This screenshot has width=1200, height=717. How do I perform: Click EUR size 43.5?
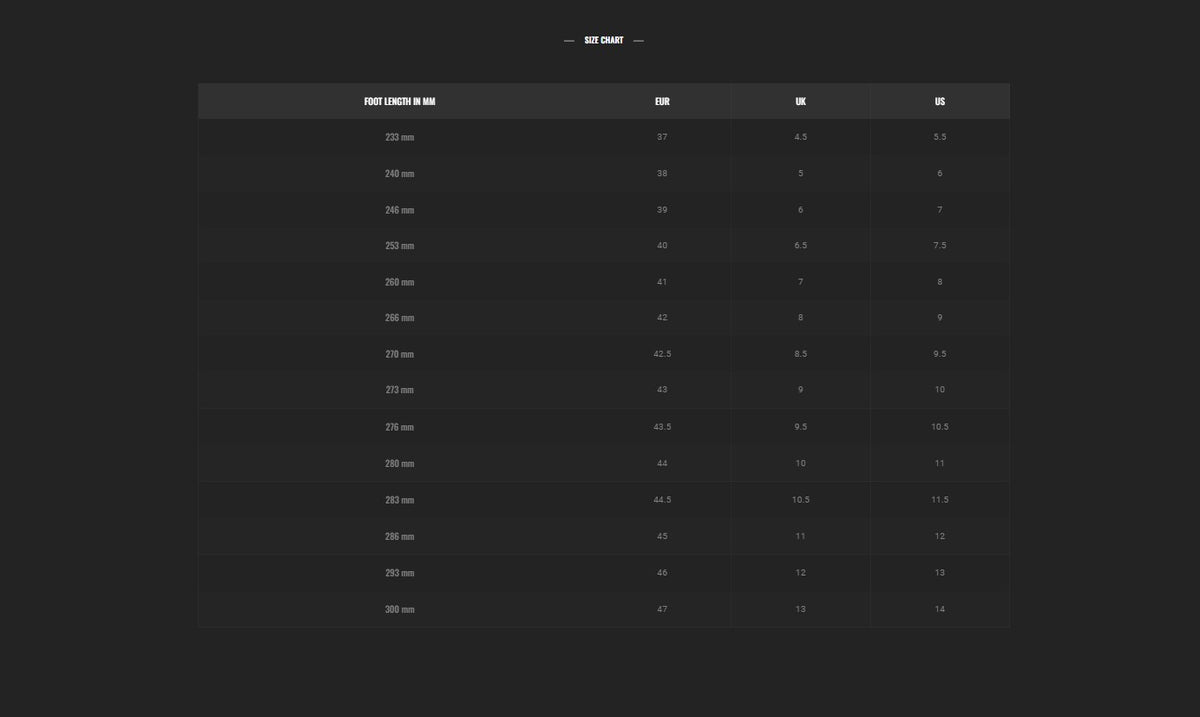point(662,426)
